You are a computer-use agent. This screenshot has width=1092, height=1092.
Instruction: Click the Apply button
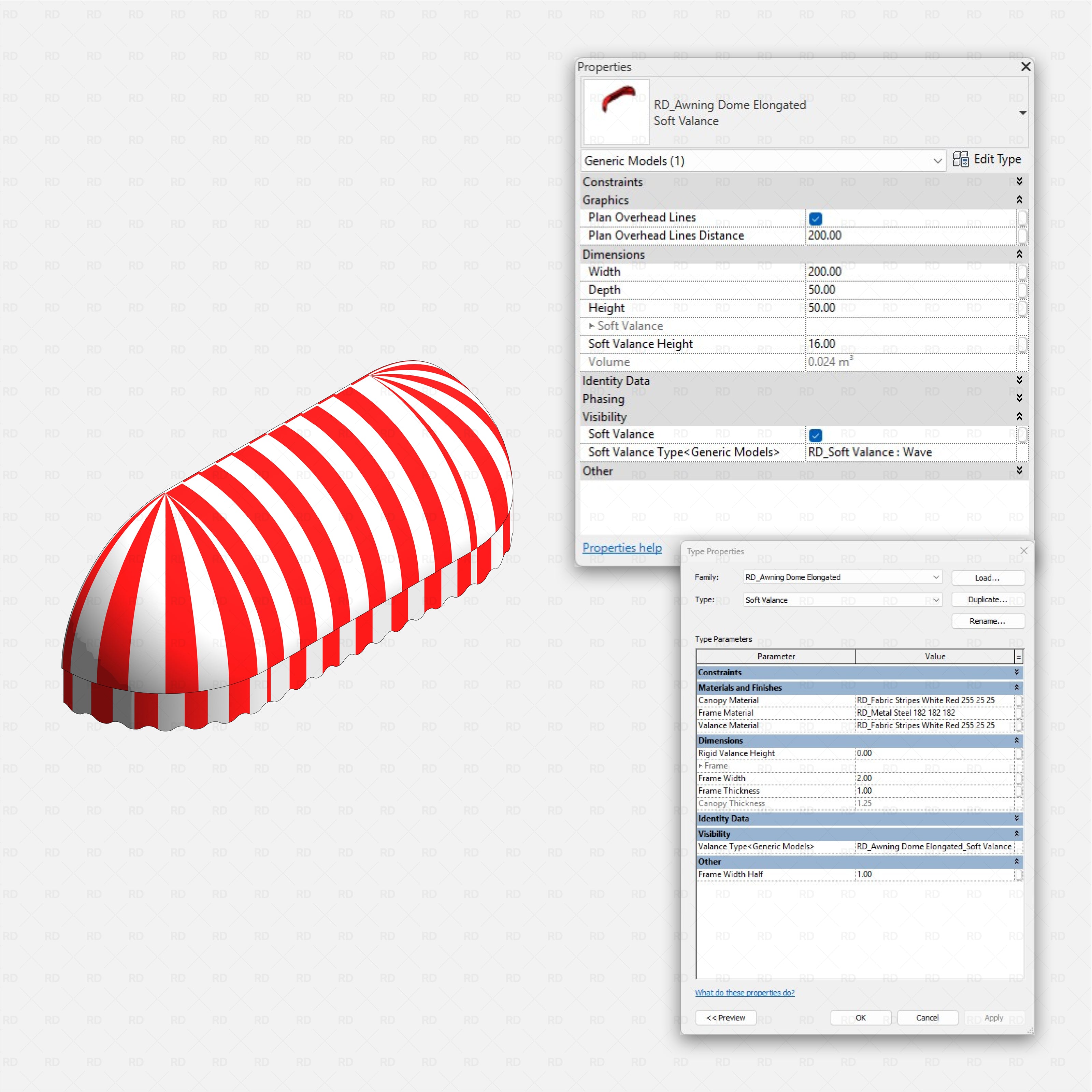994,1017
